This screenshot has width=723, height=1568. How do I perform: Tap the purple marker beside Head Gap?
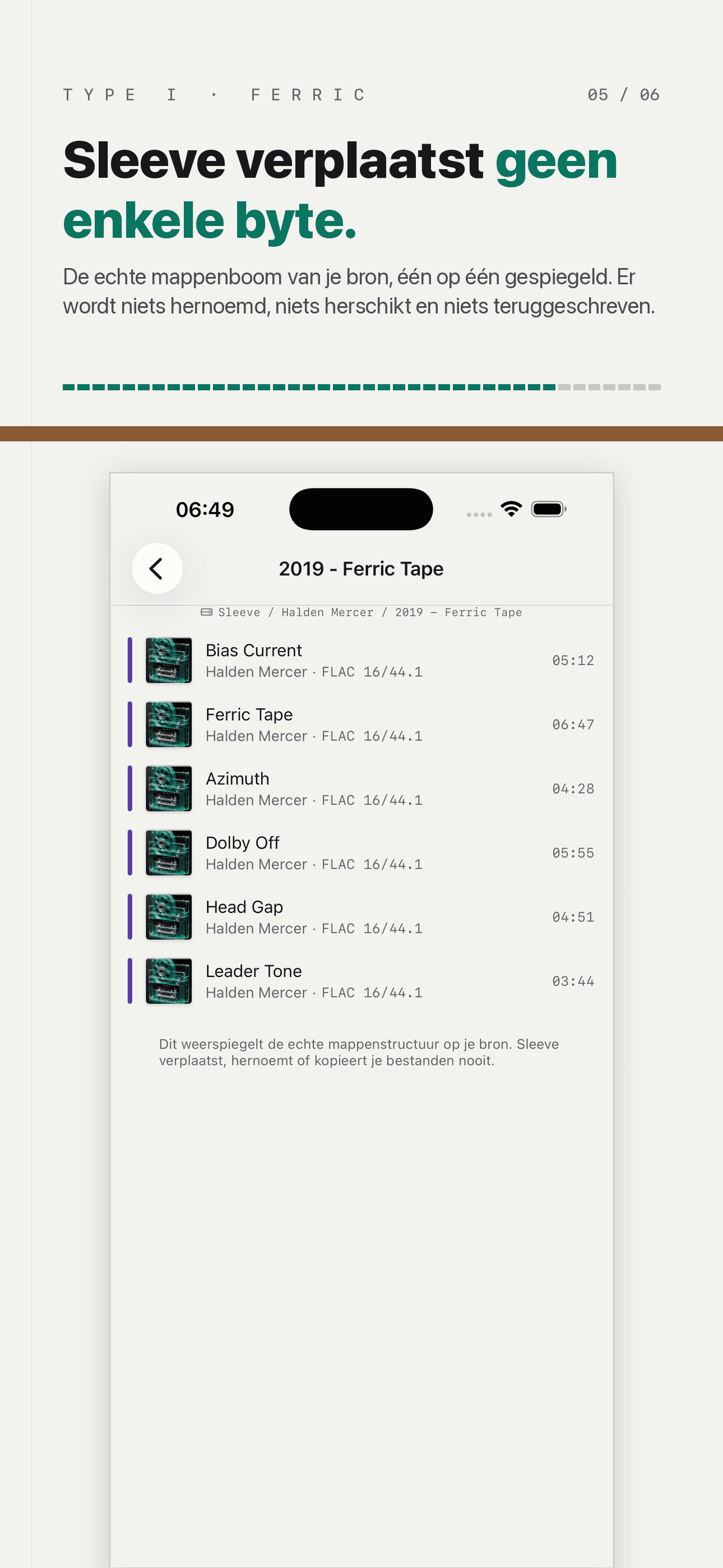(129, 917)
